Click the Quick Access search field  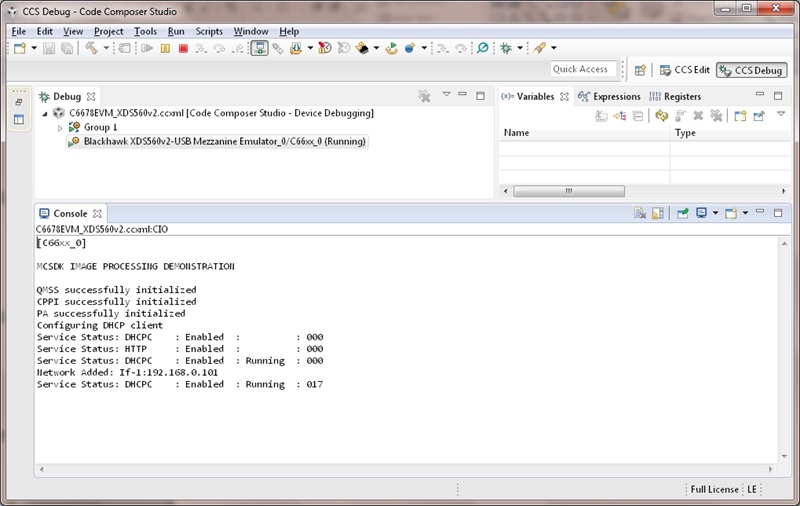[586, 69]
